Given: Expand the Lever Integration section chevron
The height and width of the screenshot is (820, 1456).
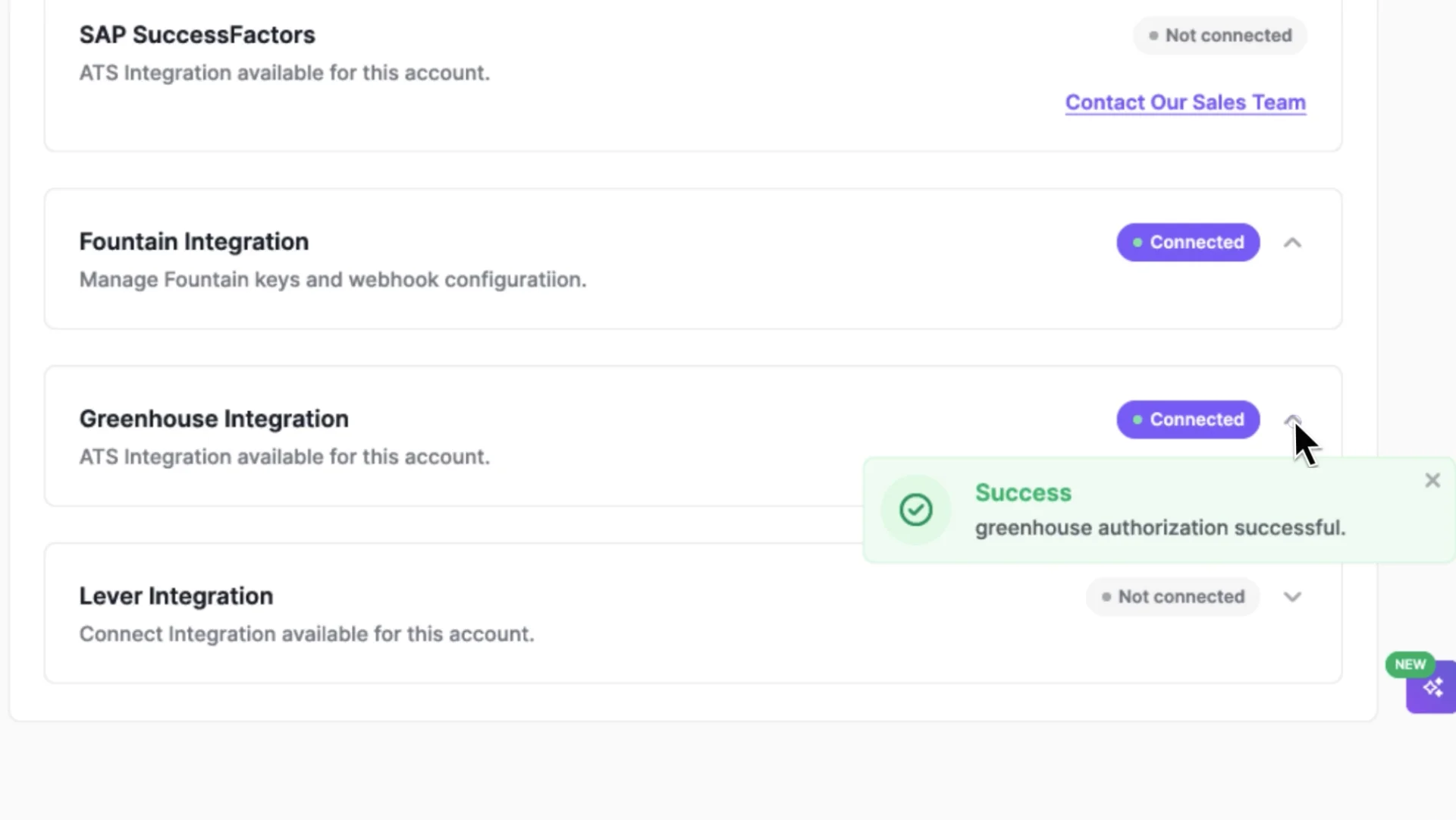Looking at the screenshot, I should [1292, 597].
